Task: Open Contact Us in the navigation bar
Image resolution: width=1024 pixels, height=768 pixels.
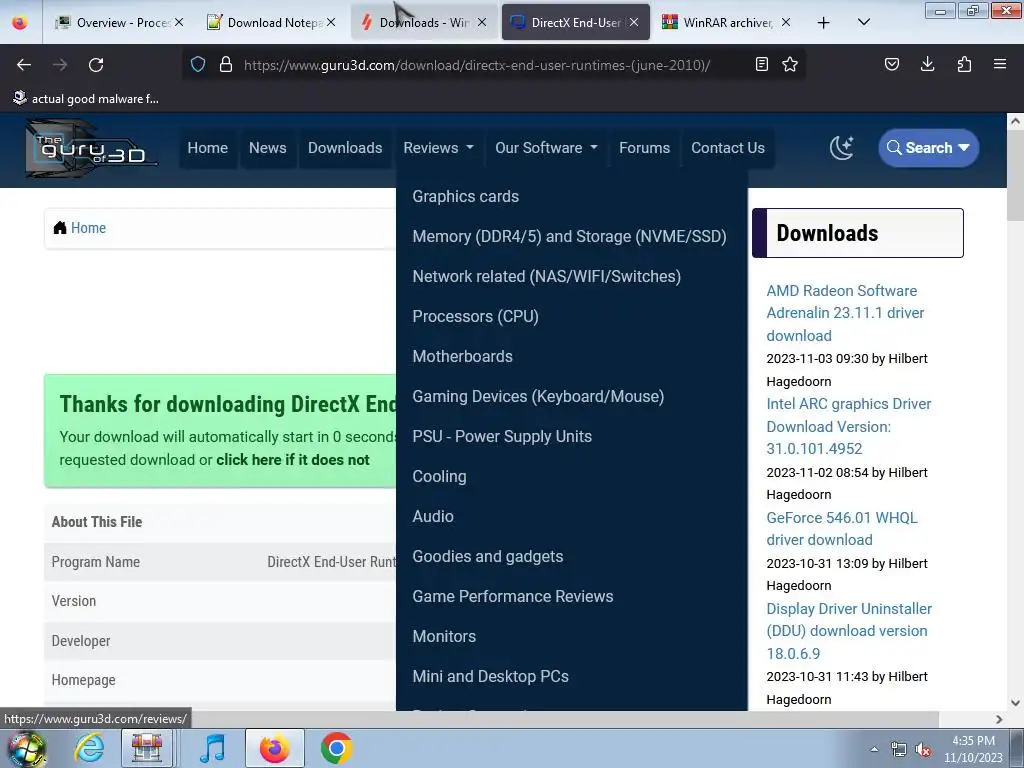Action: (x=728, y=148)
